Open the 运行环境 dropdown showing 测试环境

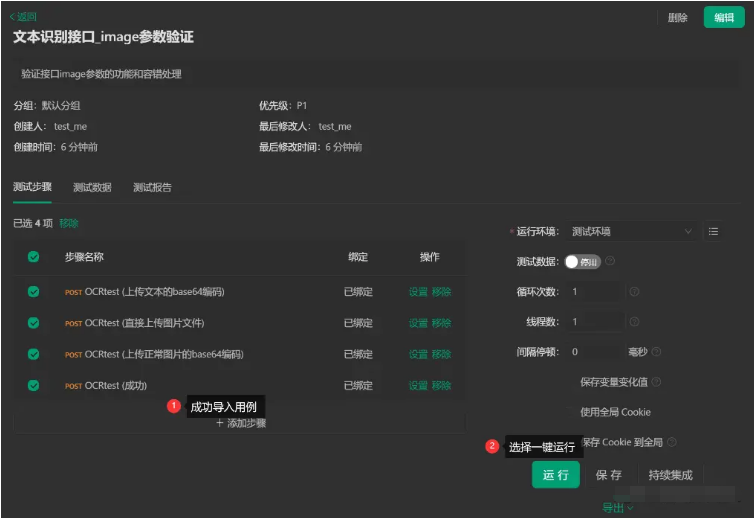[x=631, y=231]
